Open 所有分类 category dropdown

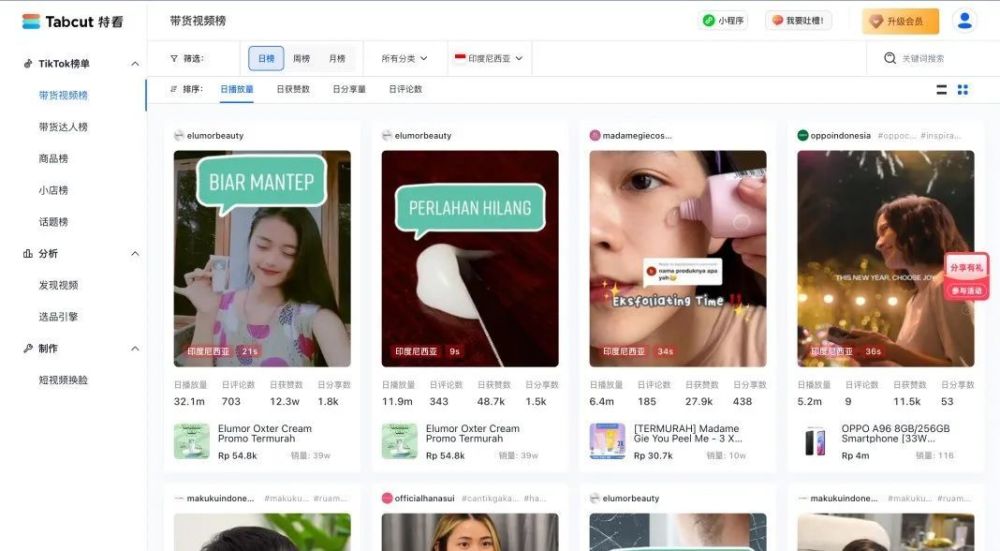pyautogui.click(x=404, y=58)
